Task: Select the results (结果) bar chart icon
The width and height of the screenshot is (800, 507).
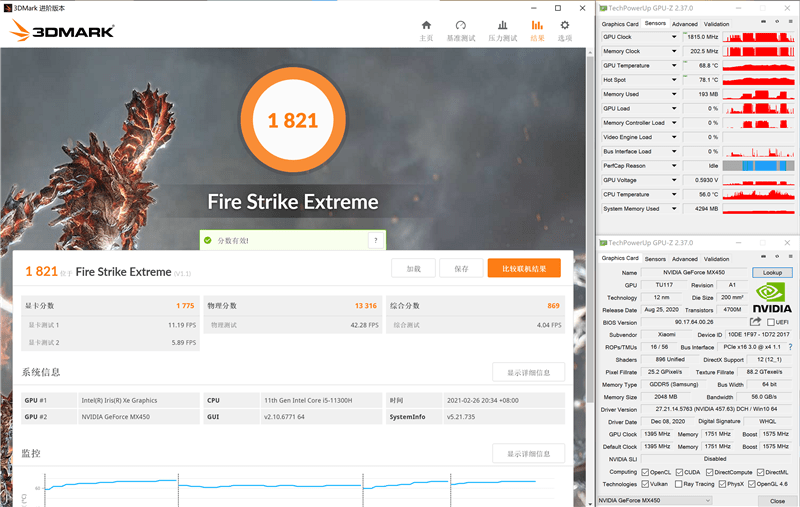Action: (537, 25)
